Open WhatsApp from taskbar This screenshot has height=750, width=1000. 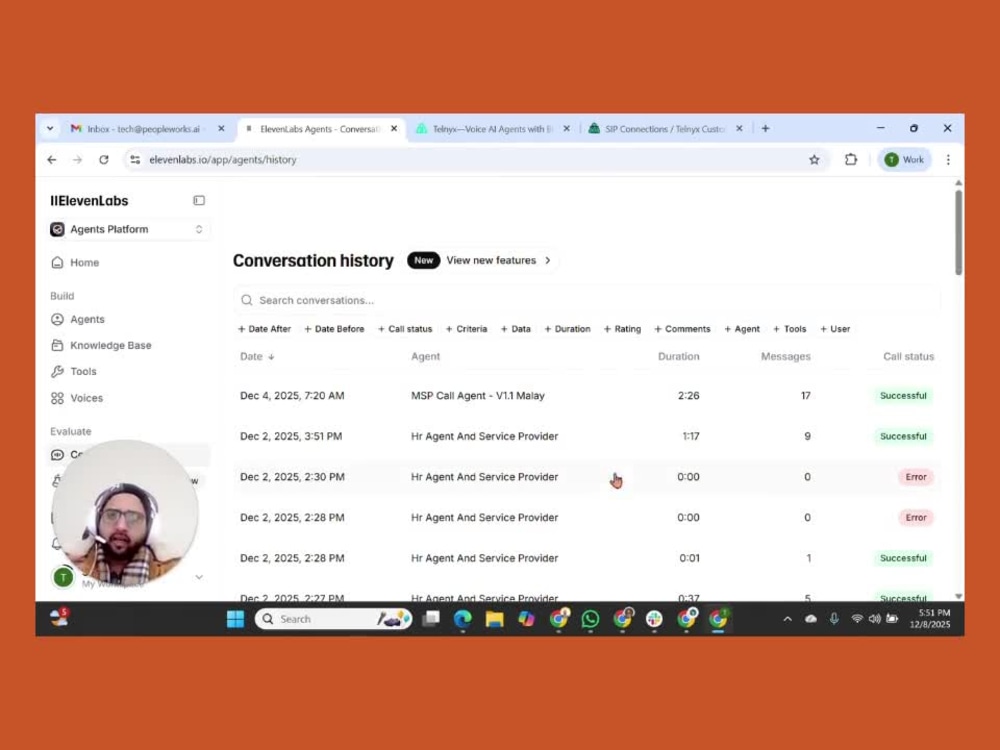[x=591, y=619]
